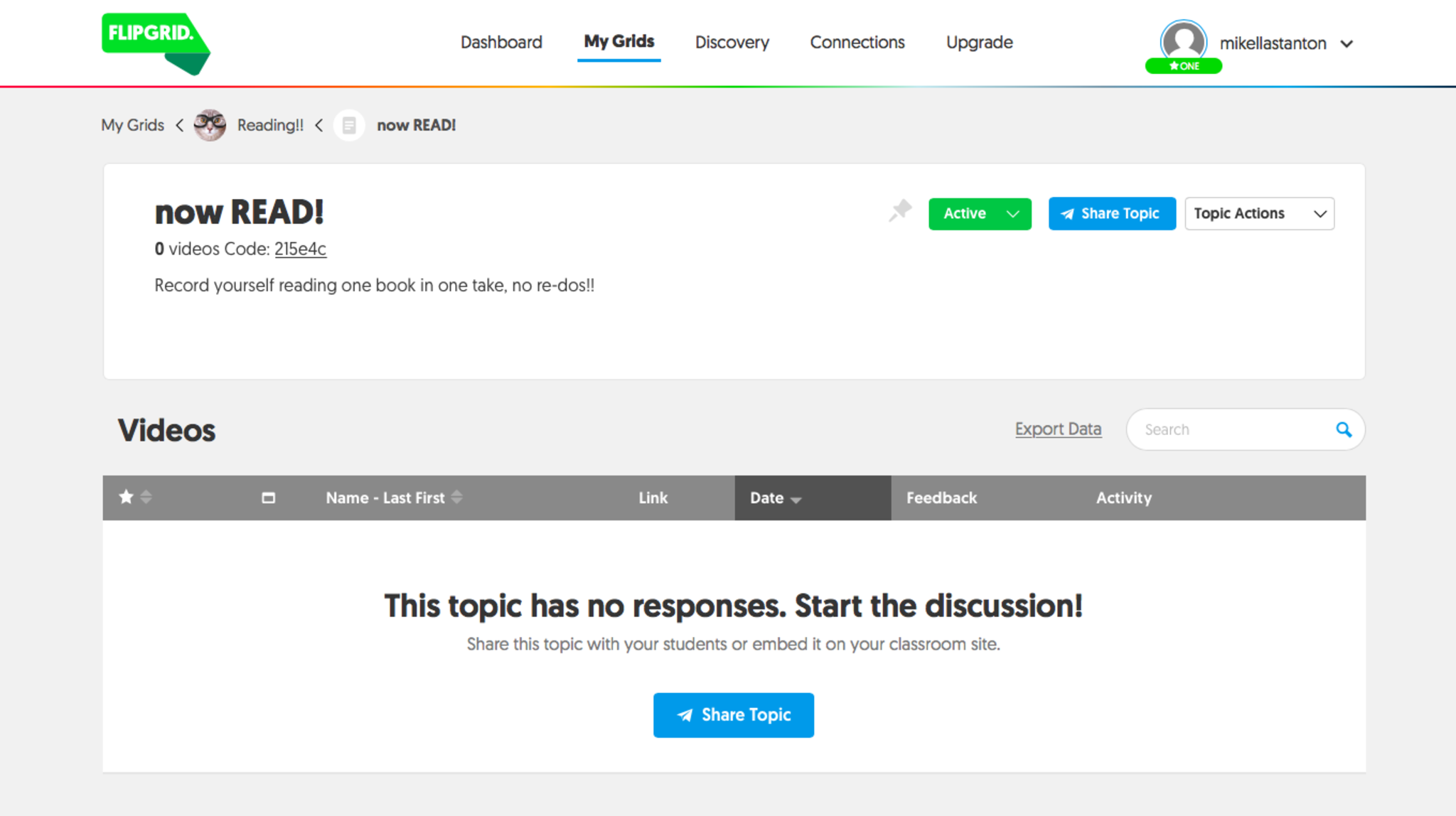Viewport: 1456px width, 816px height.
Task: Click the window icon column header
Action: click(x=268, y=498)
